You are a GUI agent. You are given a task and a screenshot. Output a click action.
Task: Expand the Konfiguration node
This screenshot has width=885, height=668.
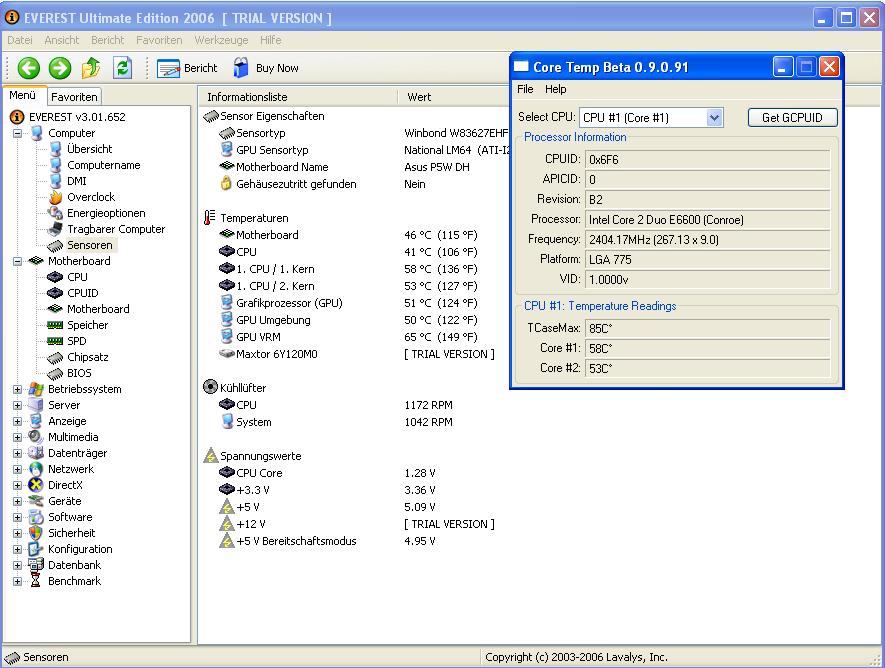[17, 549]
